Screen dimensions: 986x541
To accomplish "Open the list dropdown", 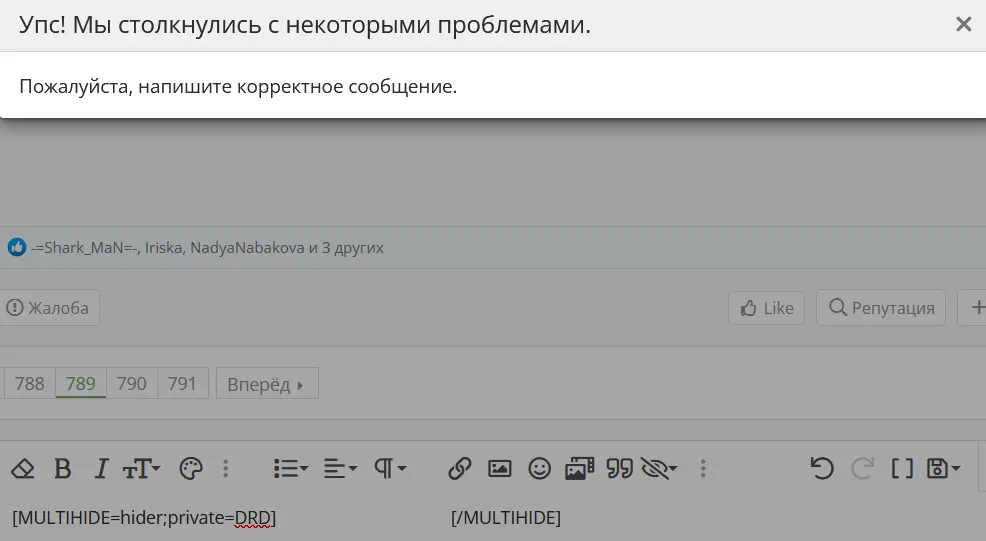I will tap(291, 469).
